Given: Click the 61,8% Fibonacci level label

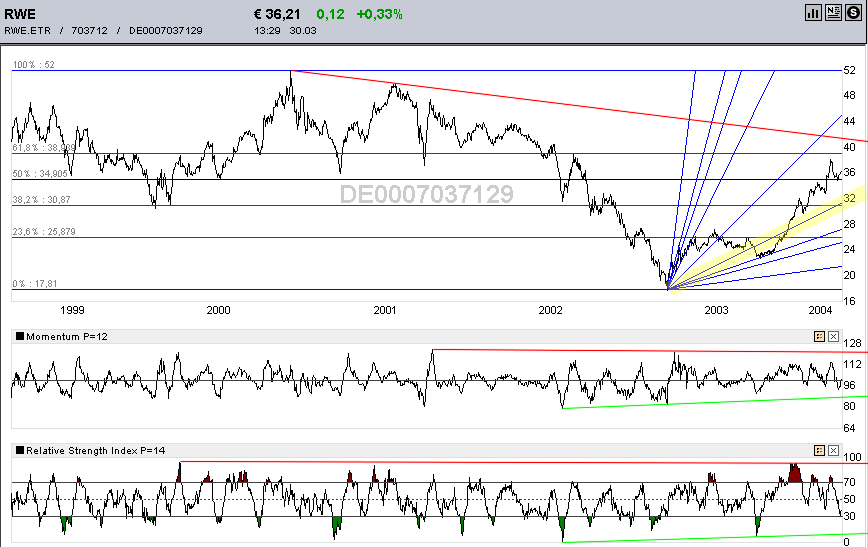Looking at the screenshot, I should (x=44, y=148).
